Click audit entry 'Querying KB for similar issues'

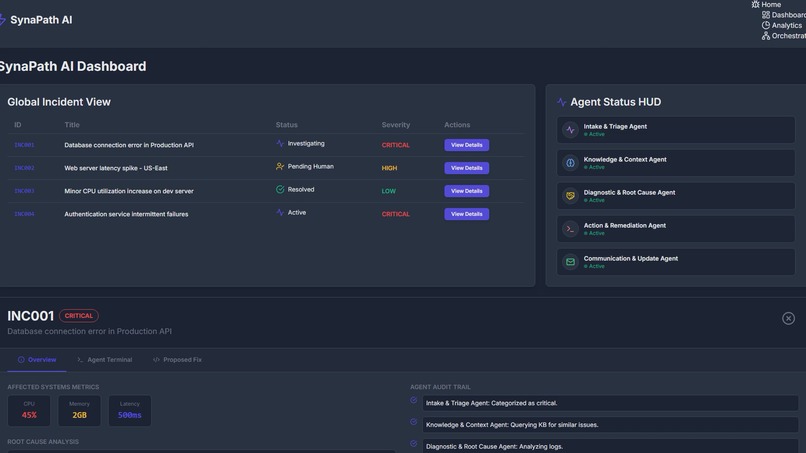(610, 425)
